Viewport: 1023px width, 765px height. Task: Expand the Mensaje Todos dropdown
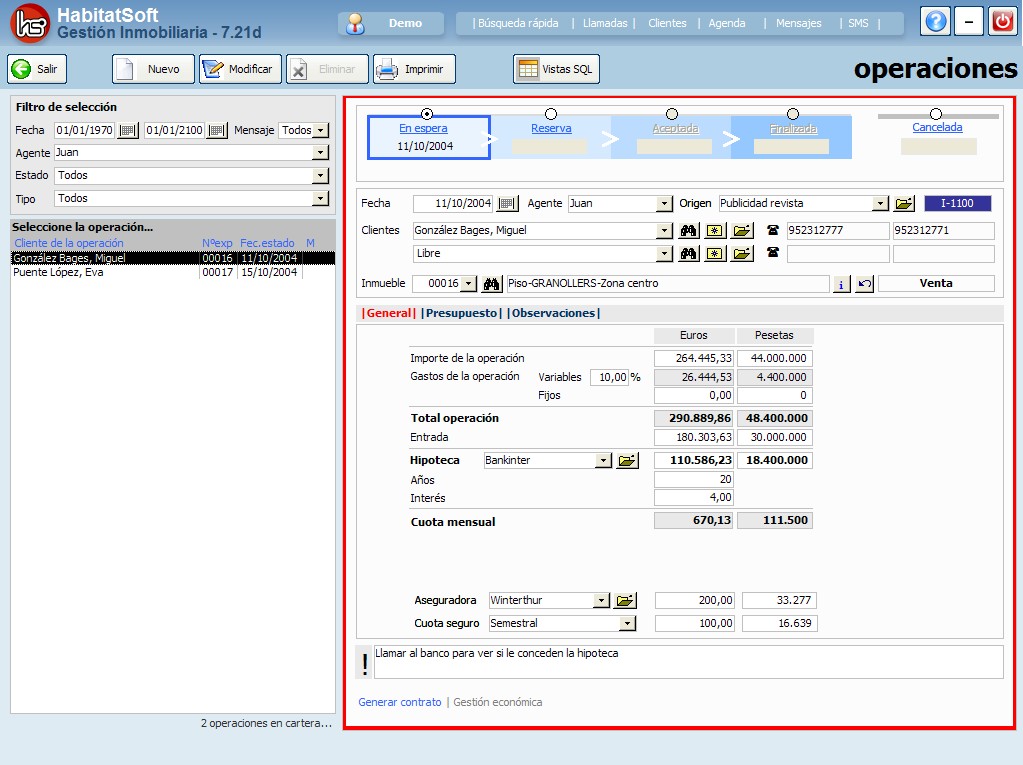click(320, 130)
